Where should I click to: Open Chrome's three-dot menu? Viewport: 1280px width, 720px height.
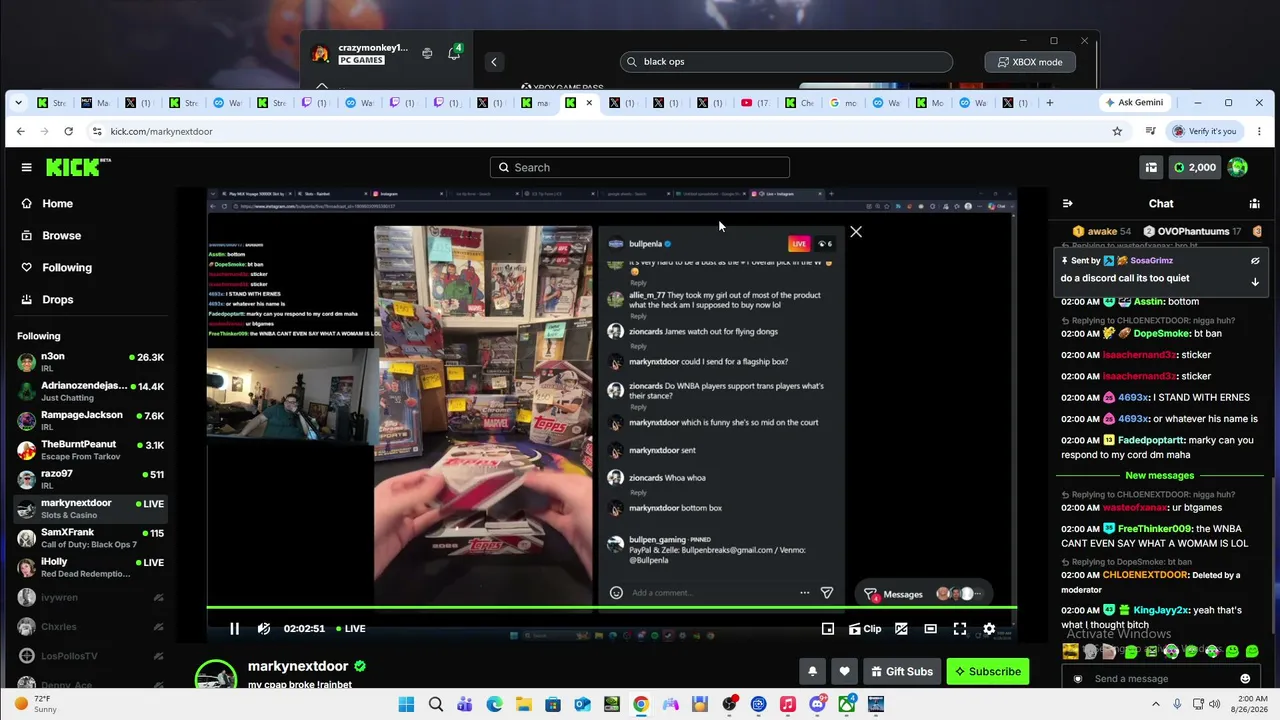coord(1259,131)
